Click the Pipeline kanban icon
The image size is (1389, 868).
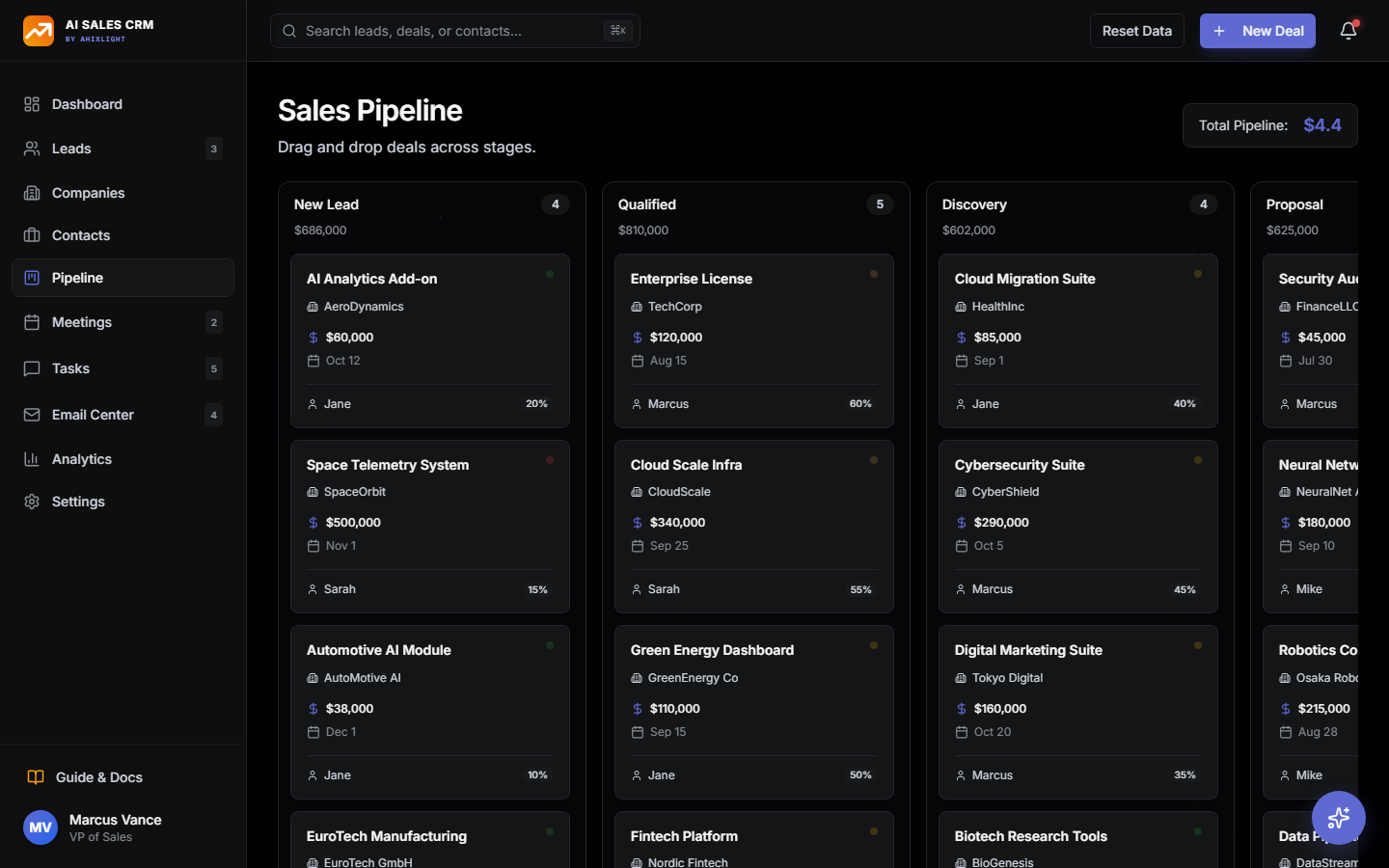32,278
